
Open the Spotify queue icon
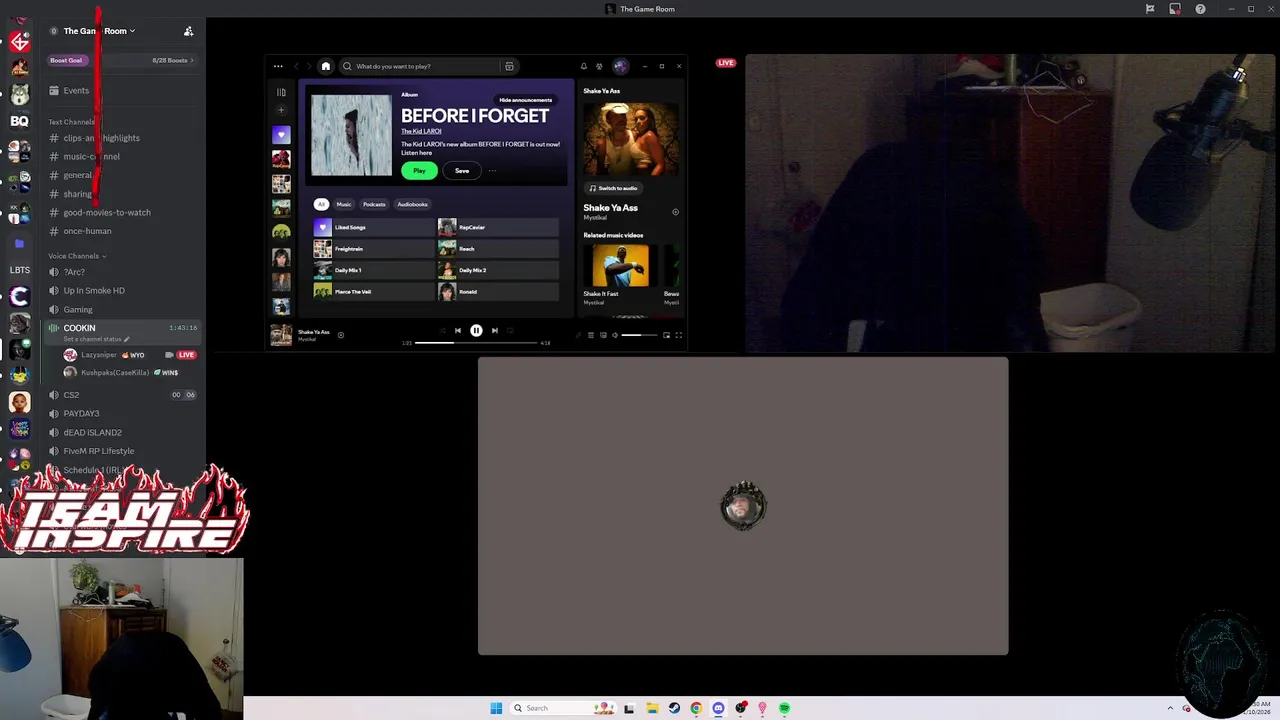(x=591, y=335)
